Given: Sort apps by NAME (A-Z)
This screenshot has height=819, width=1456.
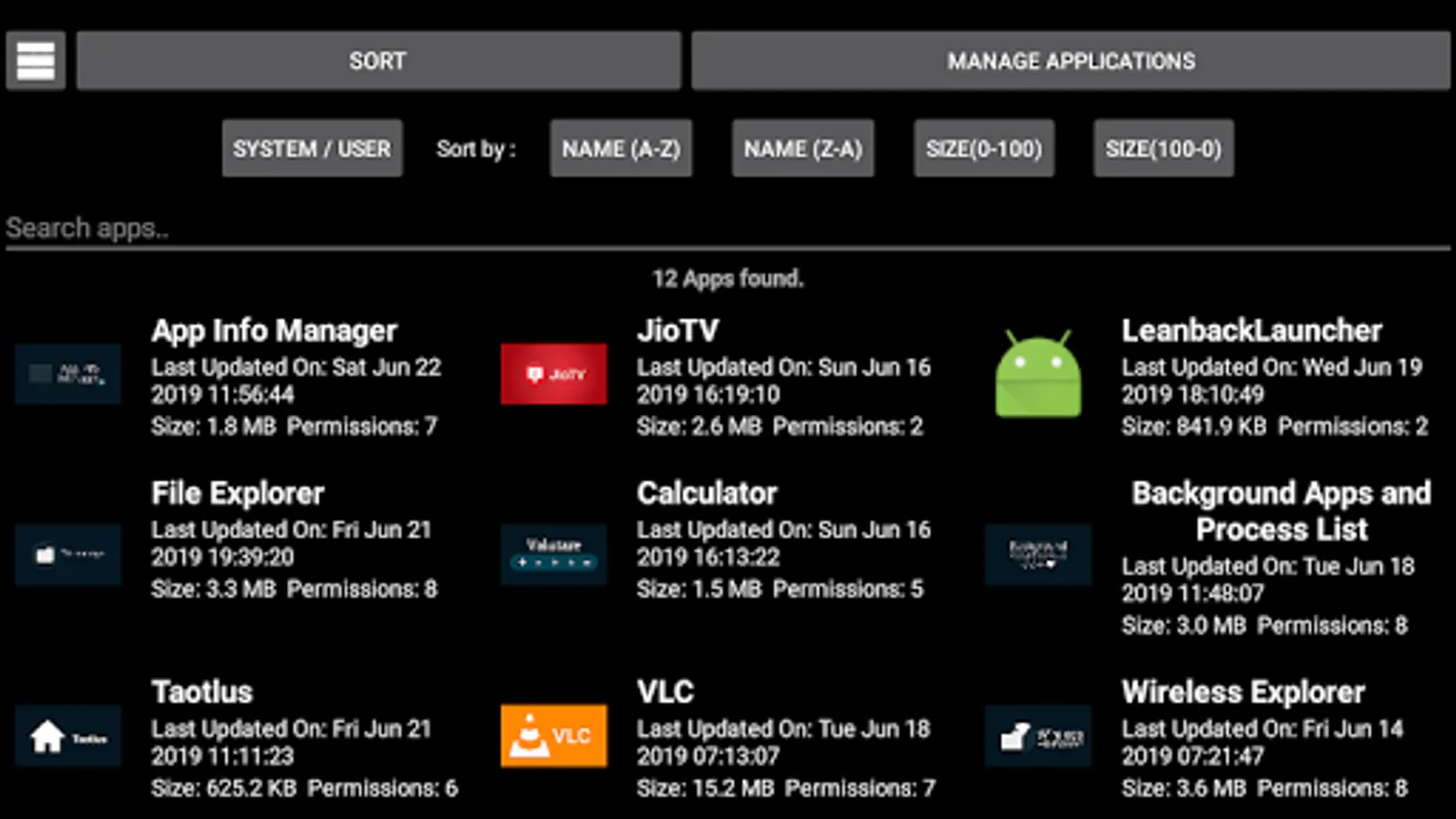Looking at the screenshot, I should [621, 148].
